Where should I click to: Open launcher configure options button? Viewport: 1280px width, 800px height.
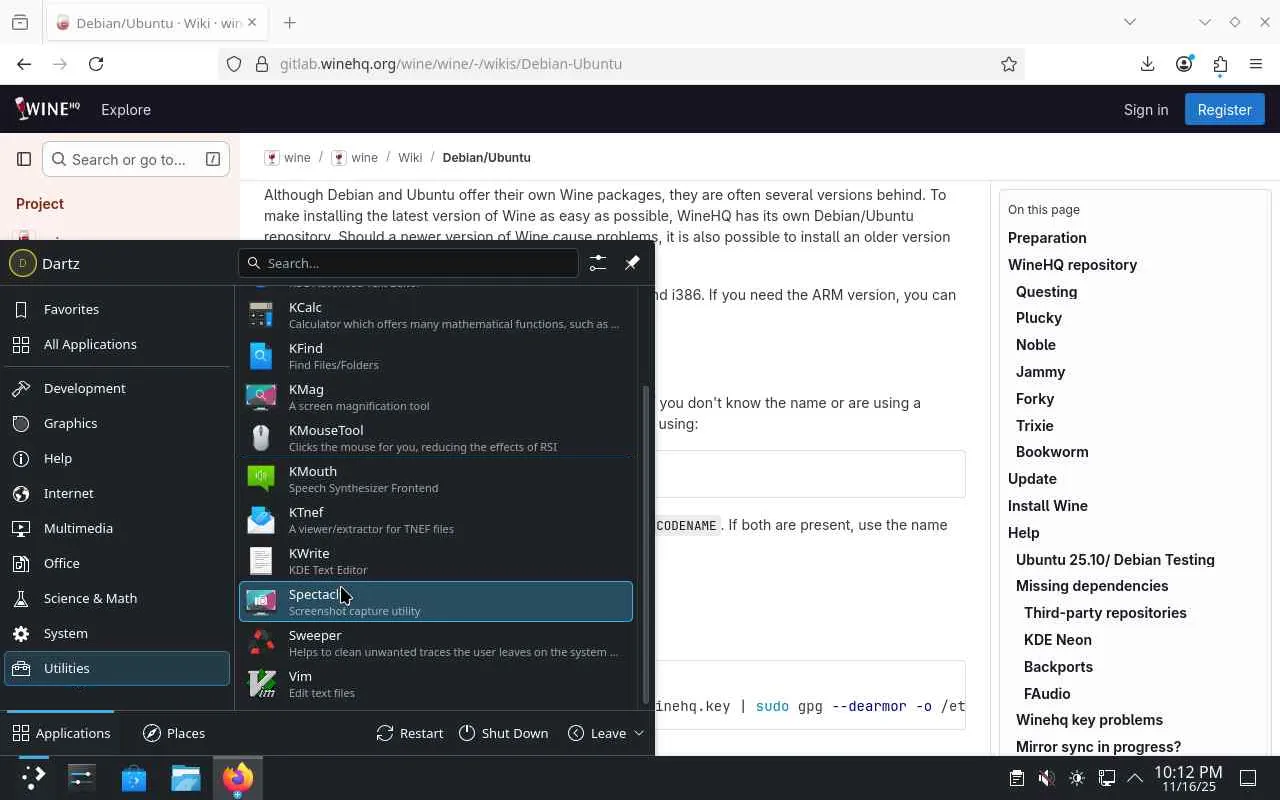[x=598, y=263]
